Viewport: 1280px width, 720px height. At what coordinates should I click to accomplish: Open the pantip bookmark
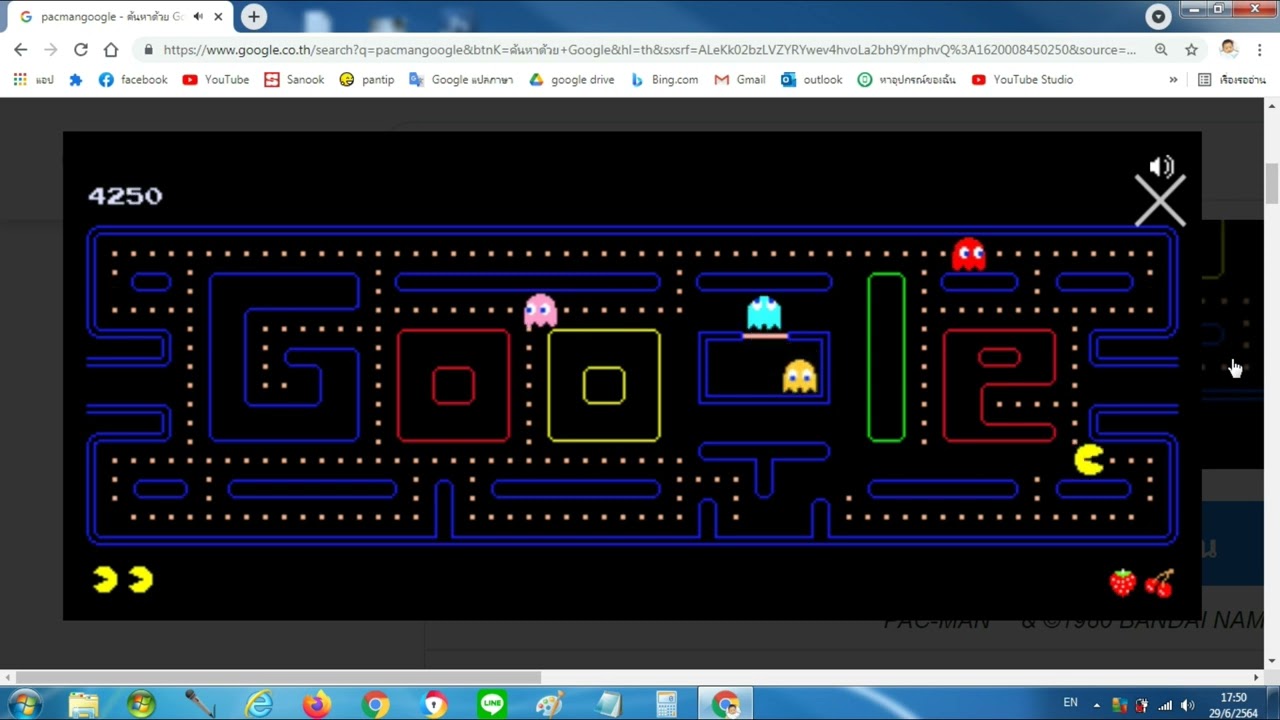point(367,79)
